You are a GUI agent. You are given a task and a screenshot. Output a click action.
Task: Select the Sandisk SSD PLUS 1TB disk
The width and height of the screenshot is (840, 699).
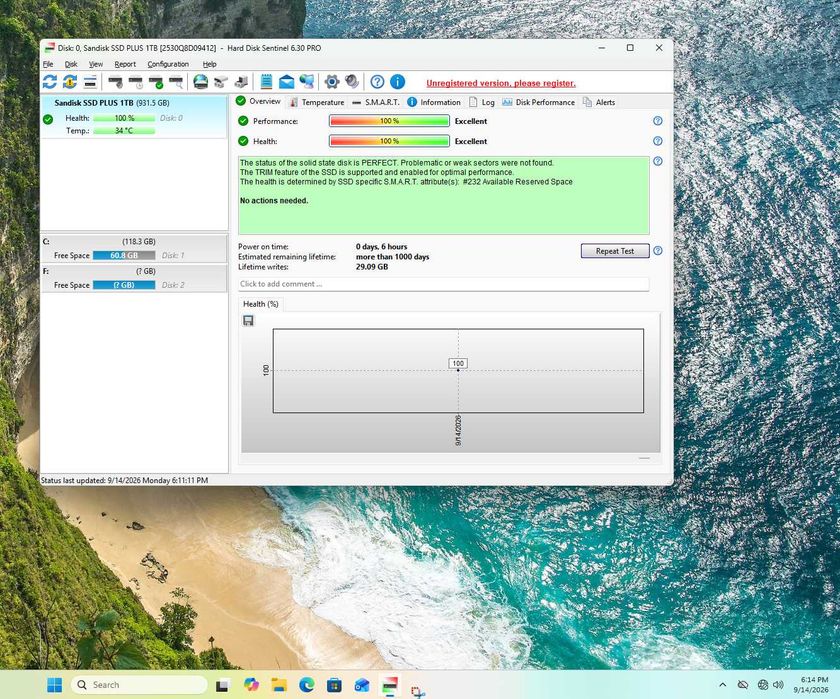pyautogui.click(x=134, y=117)
